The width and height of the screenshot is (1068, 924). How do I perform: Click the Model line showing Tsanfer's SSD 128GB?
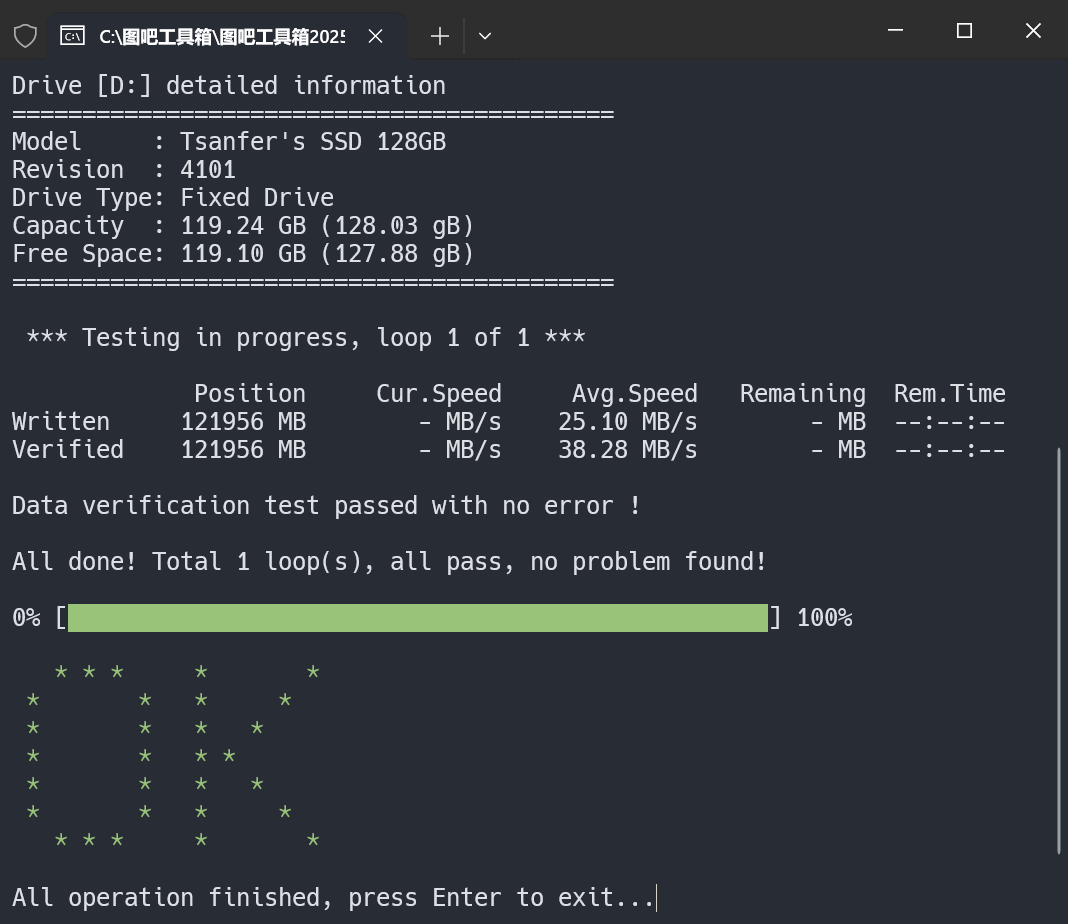229,142
